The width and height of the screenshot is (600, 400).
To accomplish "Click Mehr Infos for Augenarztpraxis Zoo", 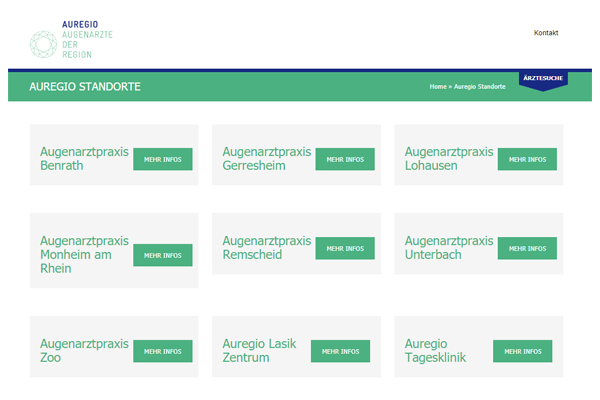I will 163,351.
